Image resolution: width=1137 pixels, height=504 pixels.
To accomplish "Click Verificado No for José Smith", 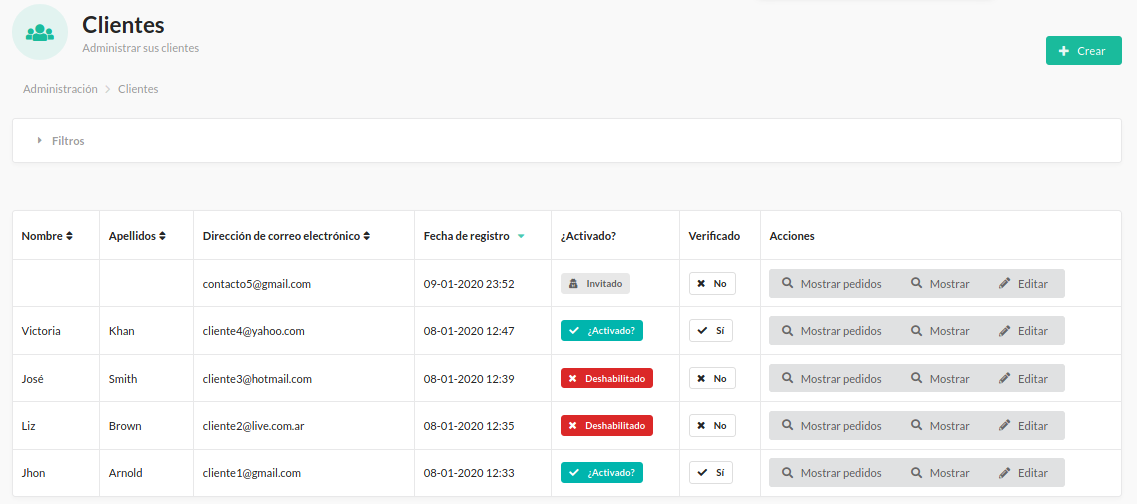I will 712,379.
